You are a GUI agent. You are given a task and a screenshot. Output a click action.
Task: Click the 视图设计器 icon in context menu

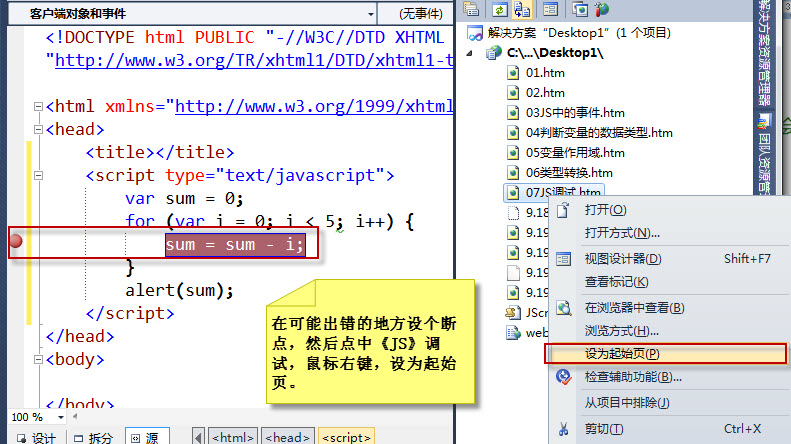(x=563, y=259)
